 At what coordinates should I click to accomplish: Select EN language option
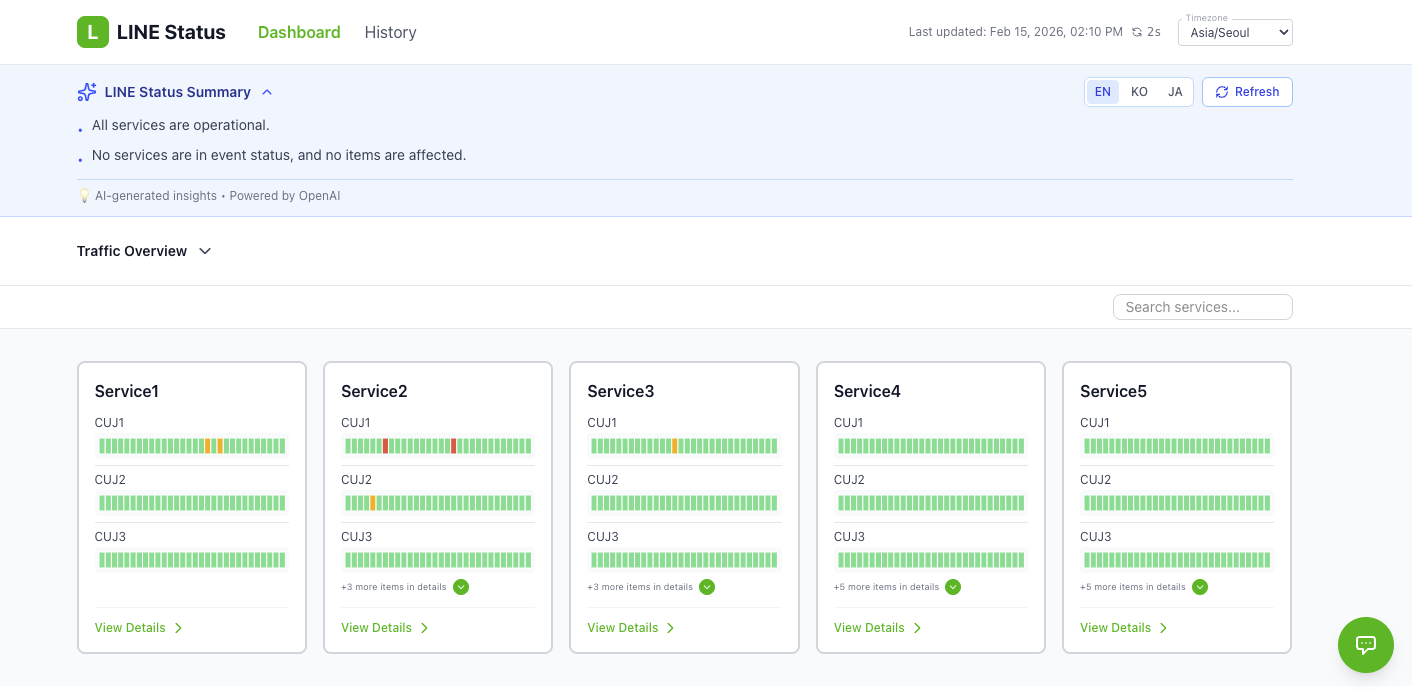point(1102,92)
